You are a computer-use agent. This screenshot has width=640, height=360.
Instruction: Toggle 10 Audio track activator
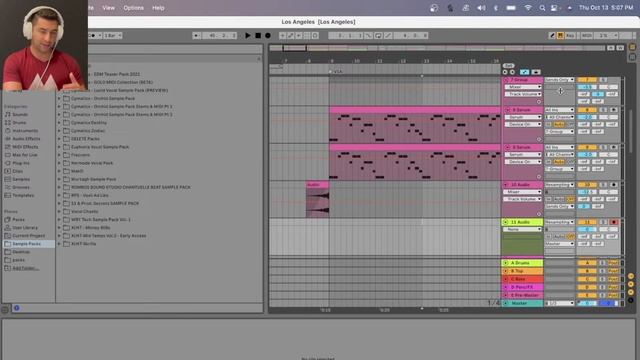pos(587,185)
